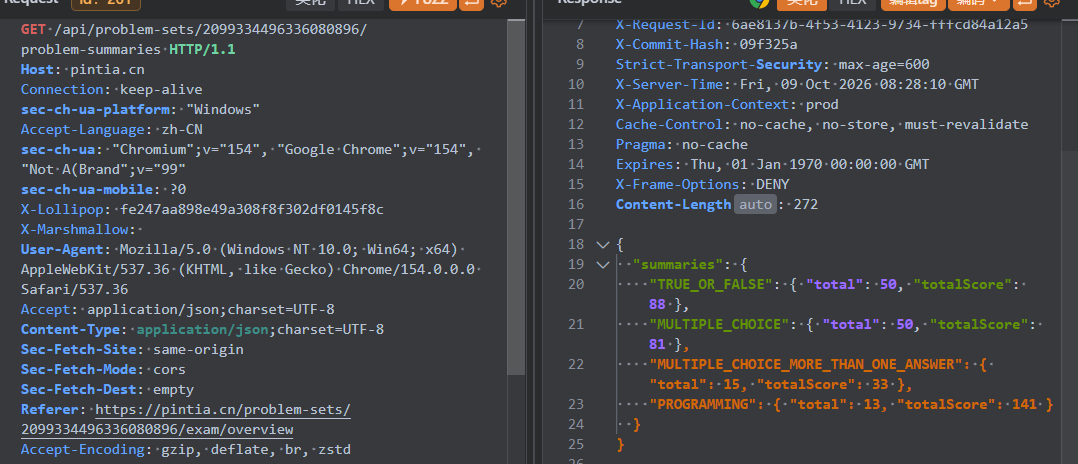1078x464 pixels.
Task: Click the "TRUE_OR_FALSE" JSON key
Action: [x=710, y=285]
